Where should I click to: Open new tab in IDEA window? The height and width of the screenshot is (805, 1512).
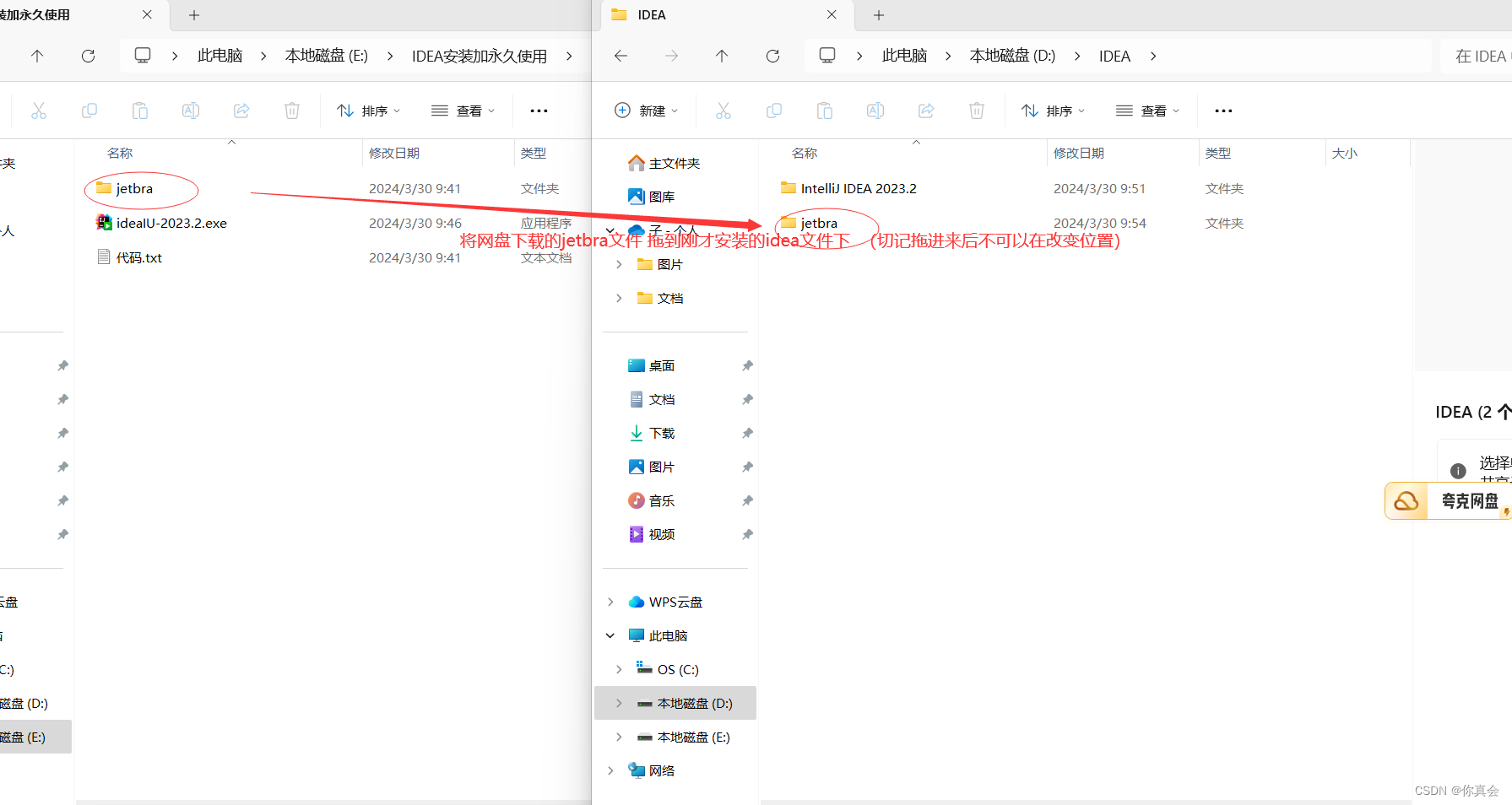tap(879, 15)
